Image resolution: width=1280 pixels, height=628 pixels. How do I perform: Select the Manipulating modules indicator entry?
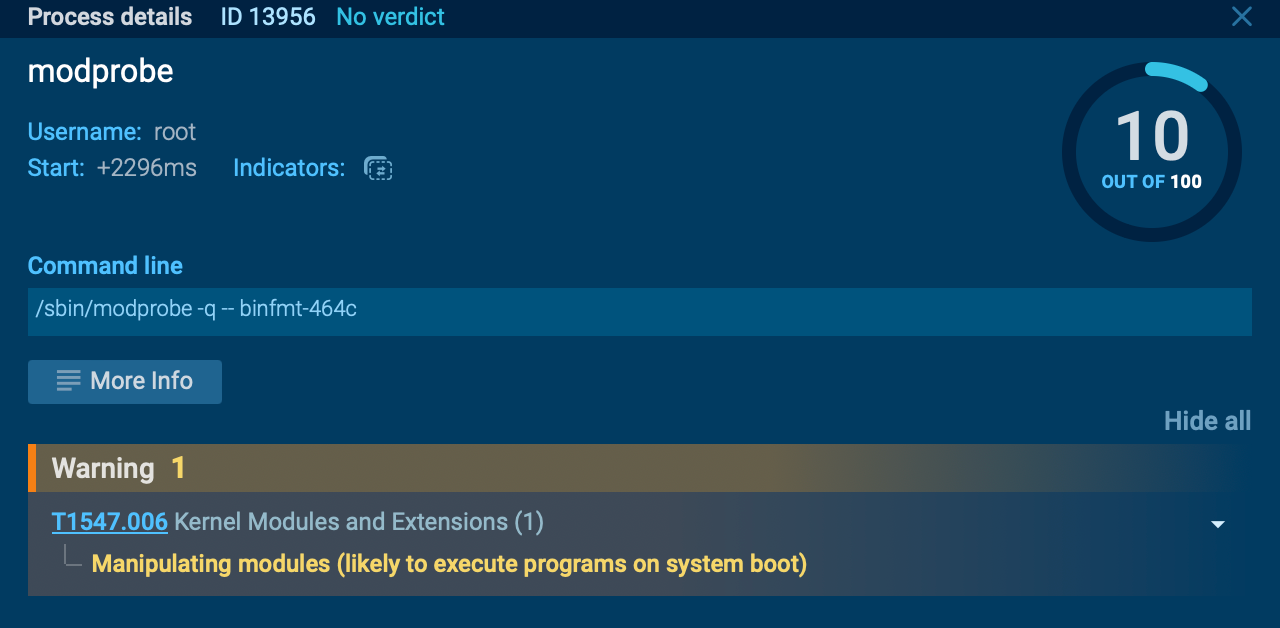pos(449,564)
